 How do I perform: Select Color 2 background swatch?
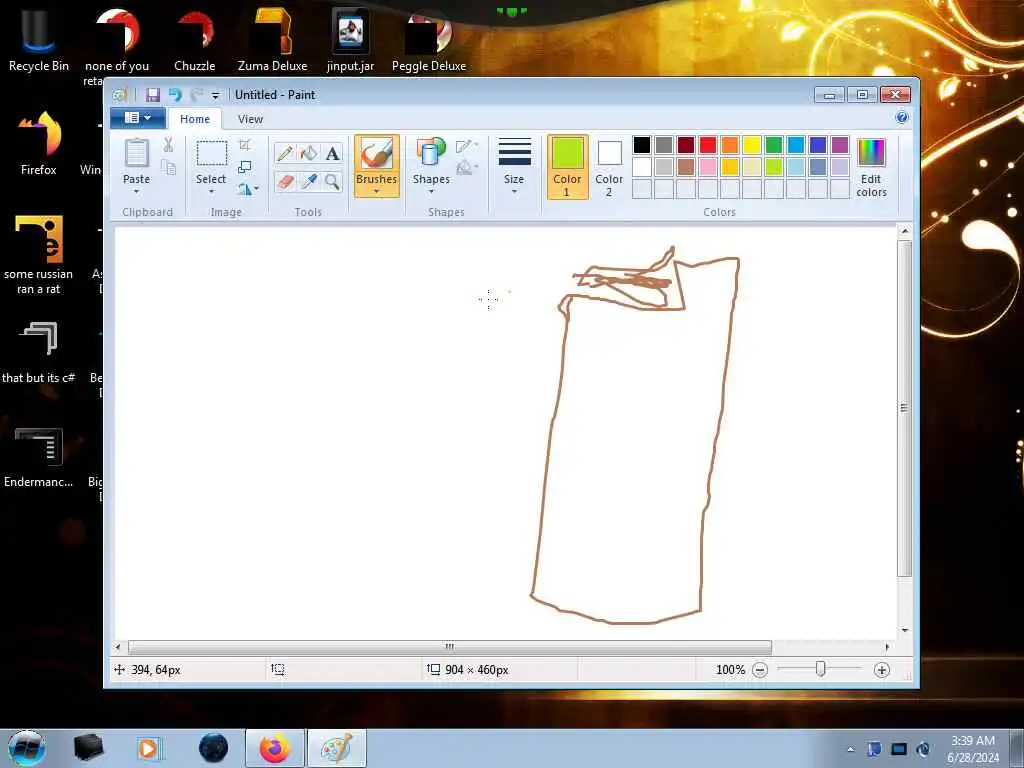(609, 167)
